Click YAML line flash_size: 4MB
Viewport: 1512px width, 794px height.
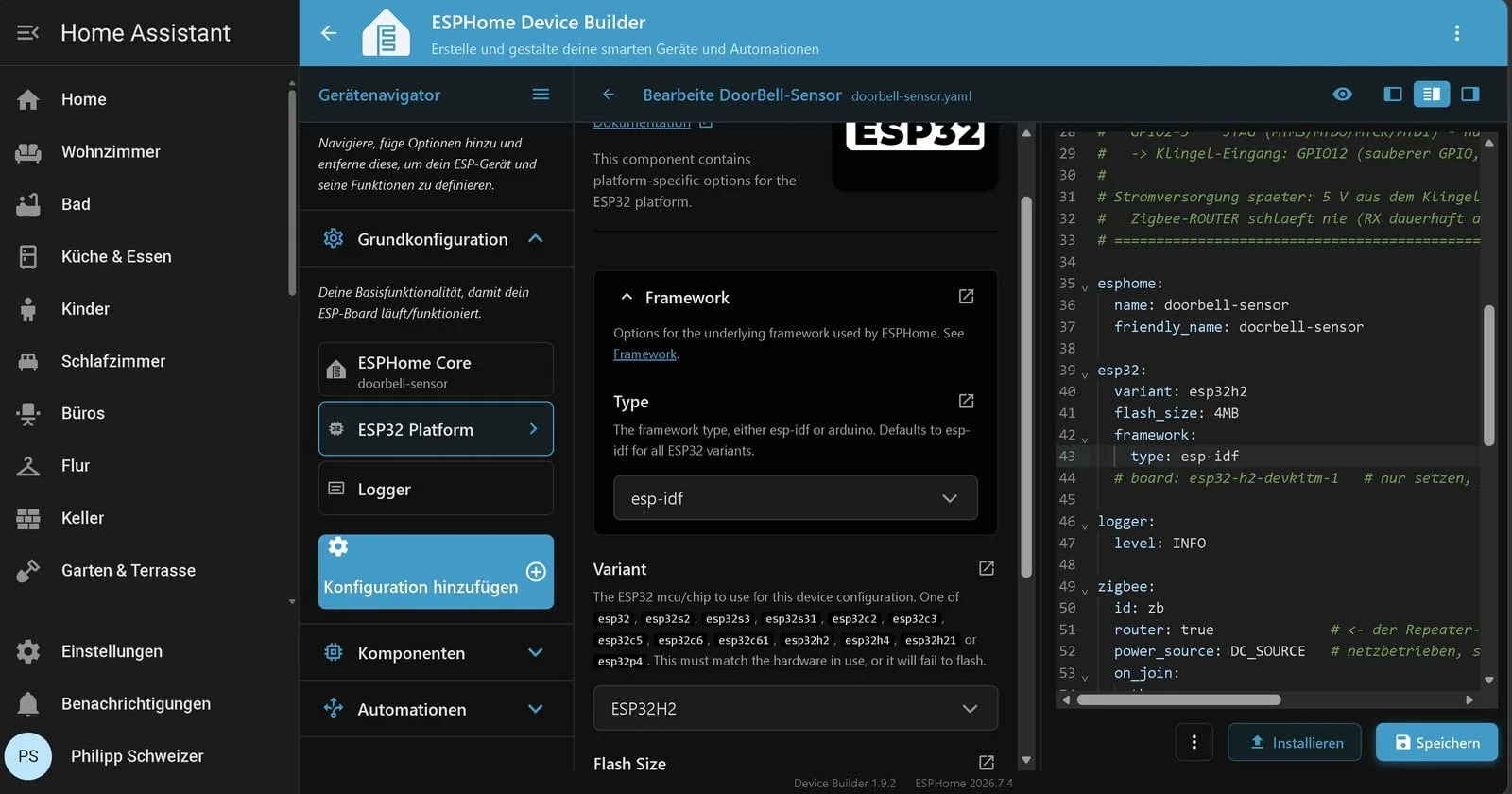click(1176, 413)
